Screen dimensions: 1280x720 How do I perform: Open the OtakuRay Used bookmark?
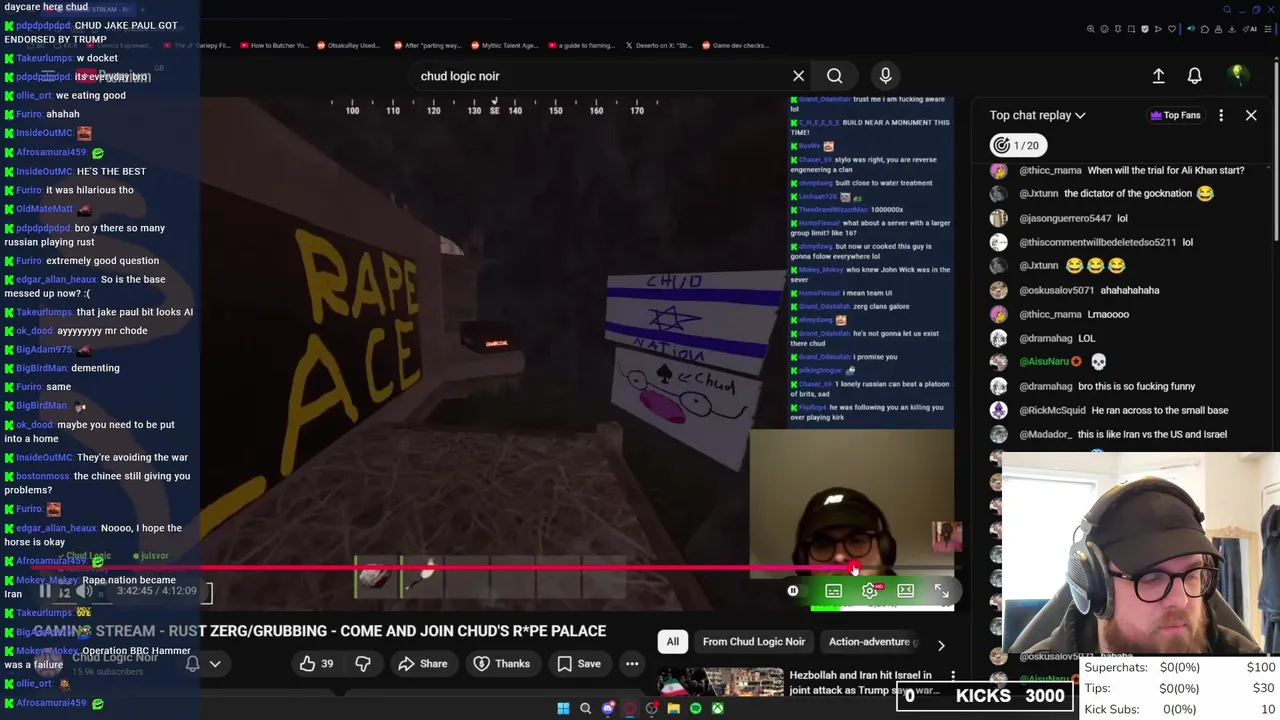[x=349, y=45]
